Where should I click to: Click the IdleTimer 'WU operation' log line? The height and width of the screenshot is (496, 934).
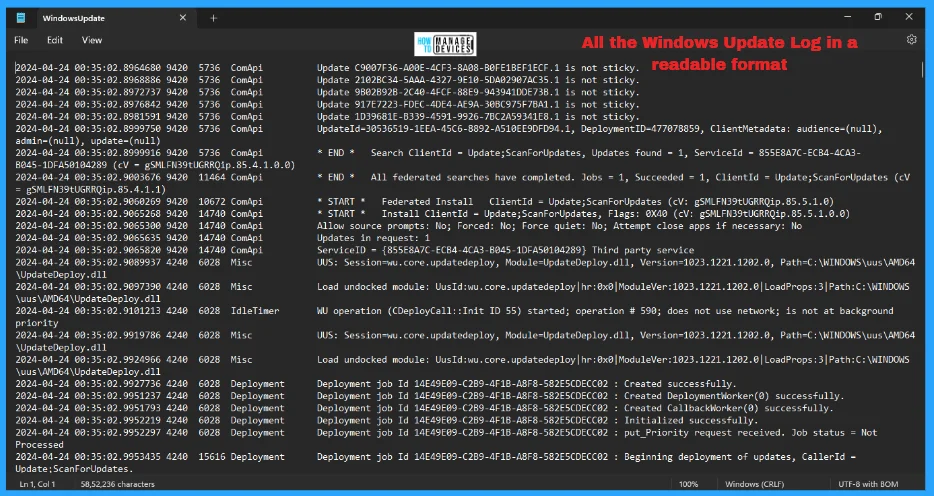(454, 317)
